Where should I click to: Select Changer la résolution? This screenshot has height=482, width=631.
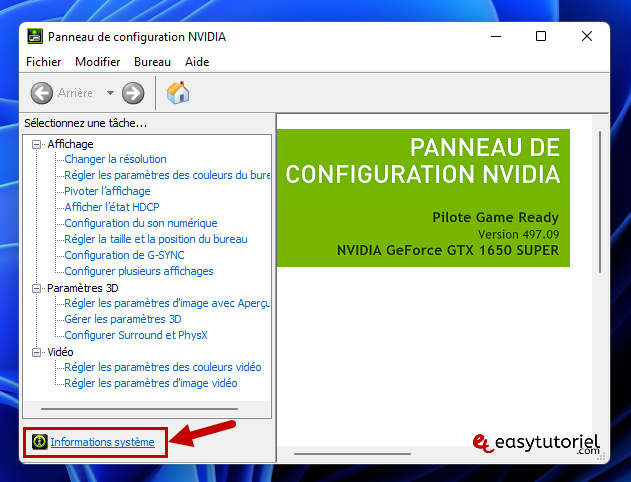click(x=115, y=159)
